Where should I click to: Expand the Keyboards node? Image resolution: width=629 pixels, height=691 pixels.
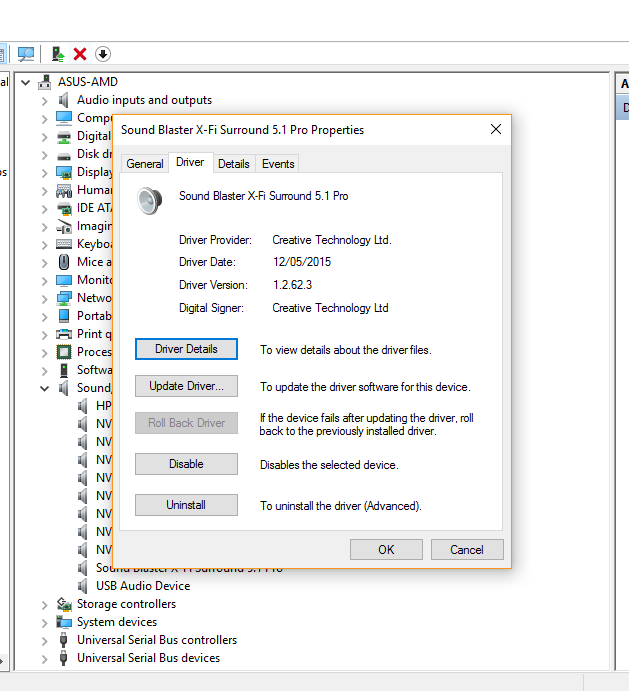click(x=45, y=245)
